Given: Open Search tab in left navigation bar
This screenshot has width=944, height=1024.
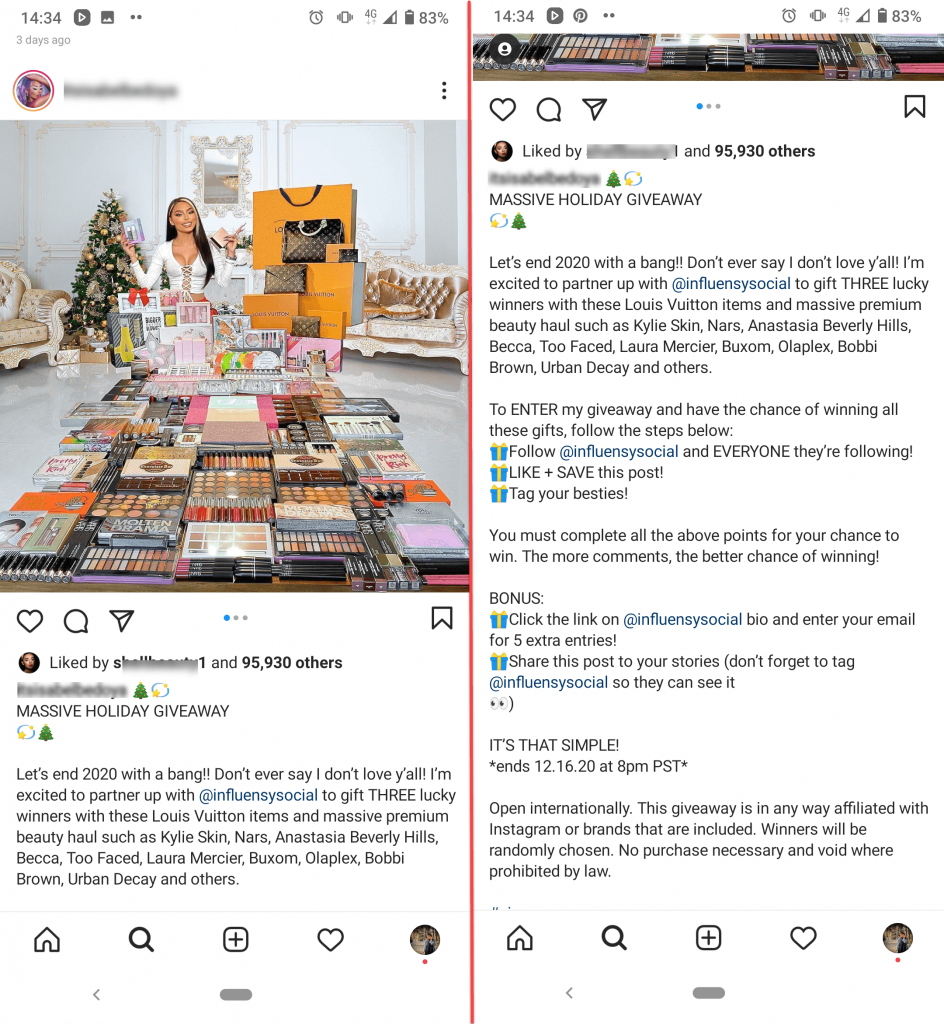Looking at the screenshot, I should [x=141, y=940].
